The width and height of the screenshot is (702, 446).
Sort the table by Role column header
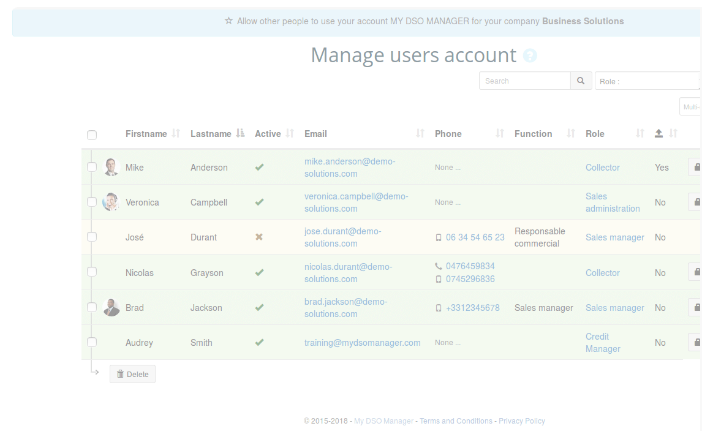(x=595, y=134)
